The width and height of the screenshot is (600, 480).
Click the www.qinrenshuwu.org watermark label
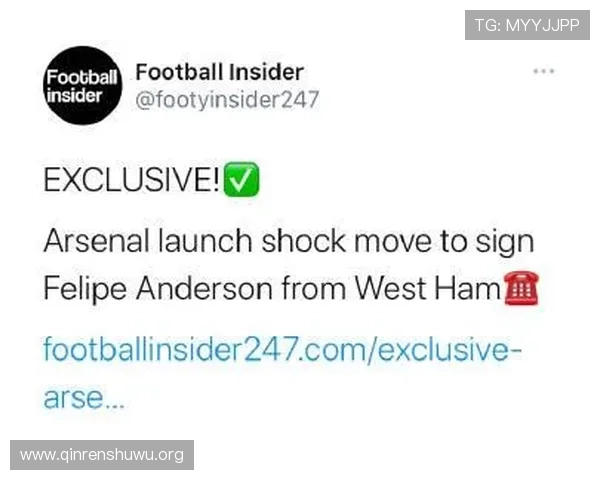click(102, 455)
